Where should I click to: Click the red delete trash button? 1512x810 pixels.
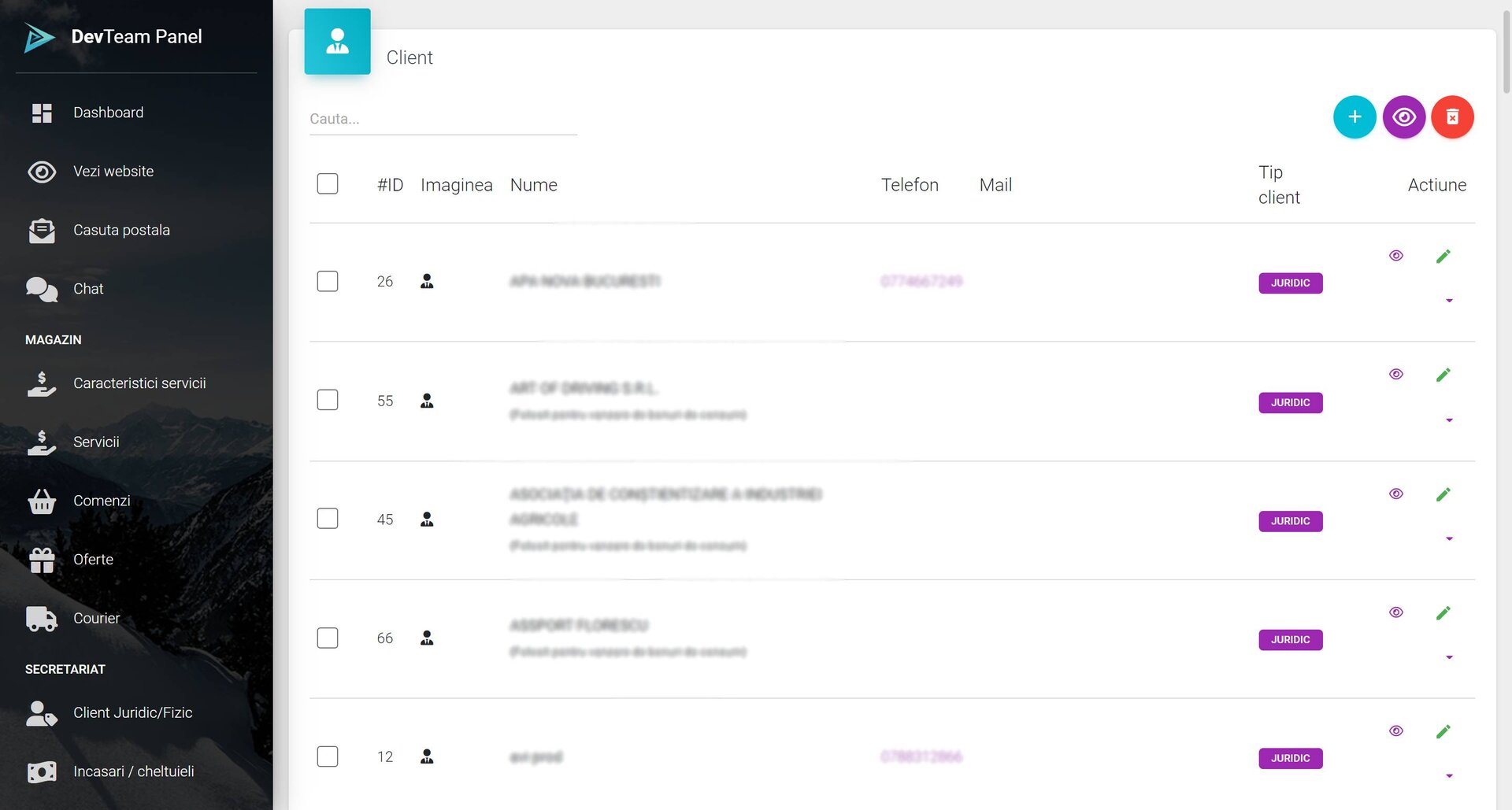[1452, 117]
